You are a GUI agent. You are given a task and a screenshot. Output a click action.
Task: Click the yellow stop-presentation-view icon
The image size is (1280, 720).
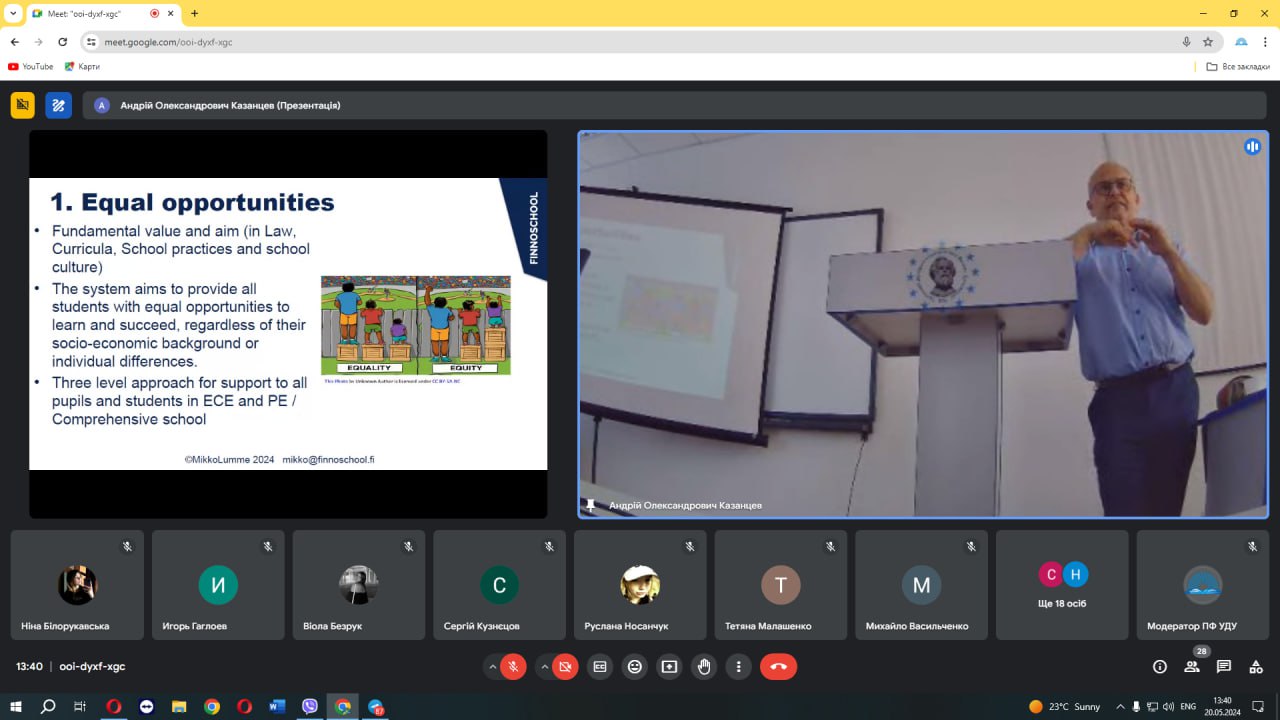coord(22,105)
